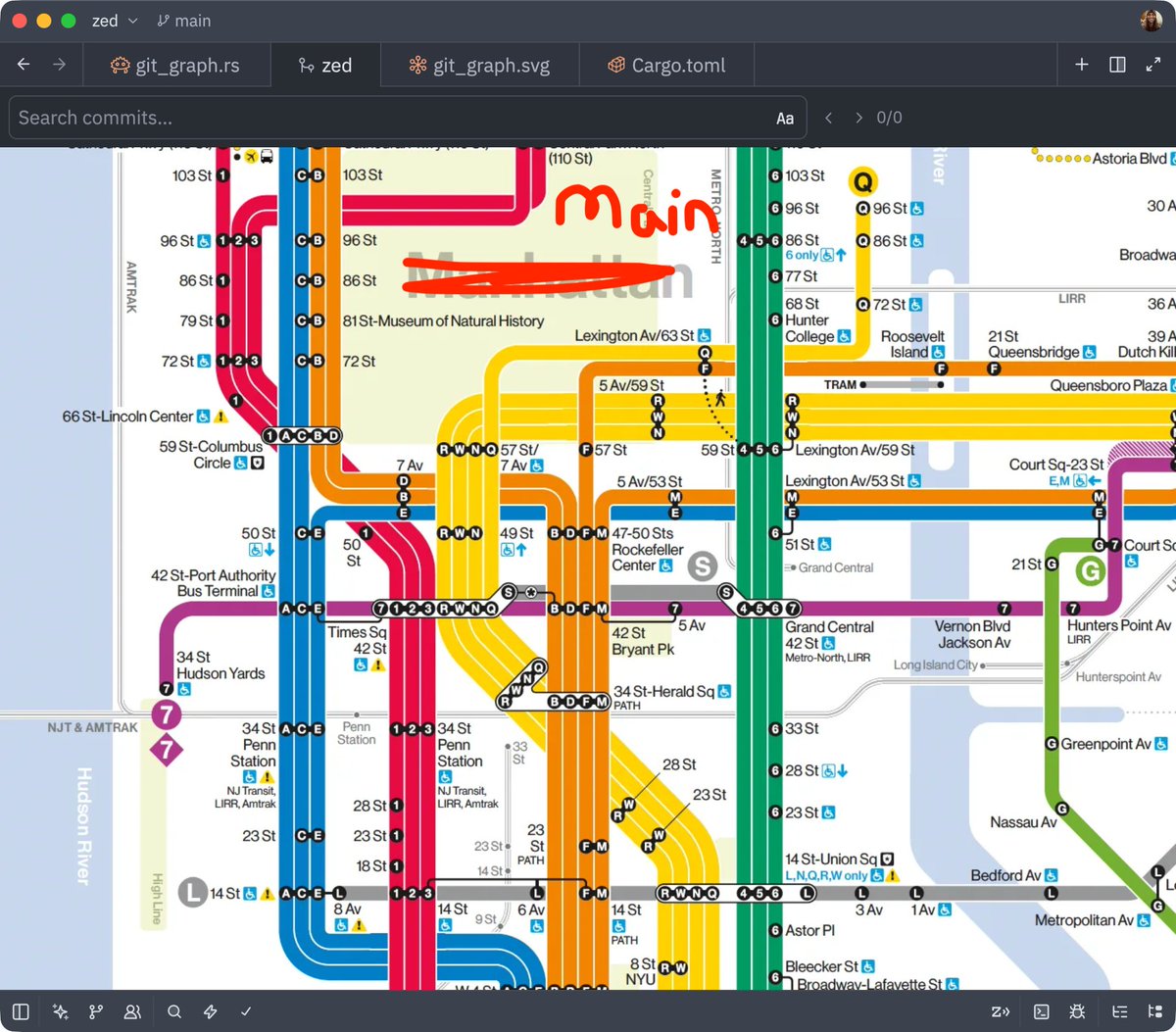The image size is (1176, 1032).
Task: Open the main branch picker in title bar
Action: [x=183, y=21]
